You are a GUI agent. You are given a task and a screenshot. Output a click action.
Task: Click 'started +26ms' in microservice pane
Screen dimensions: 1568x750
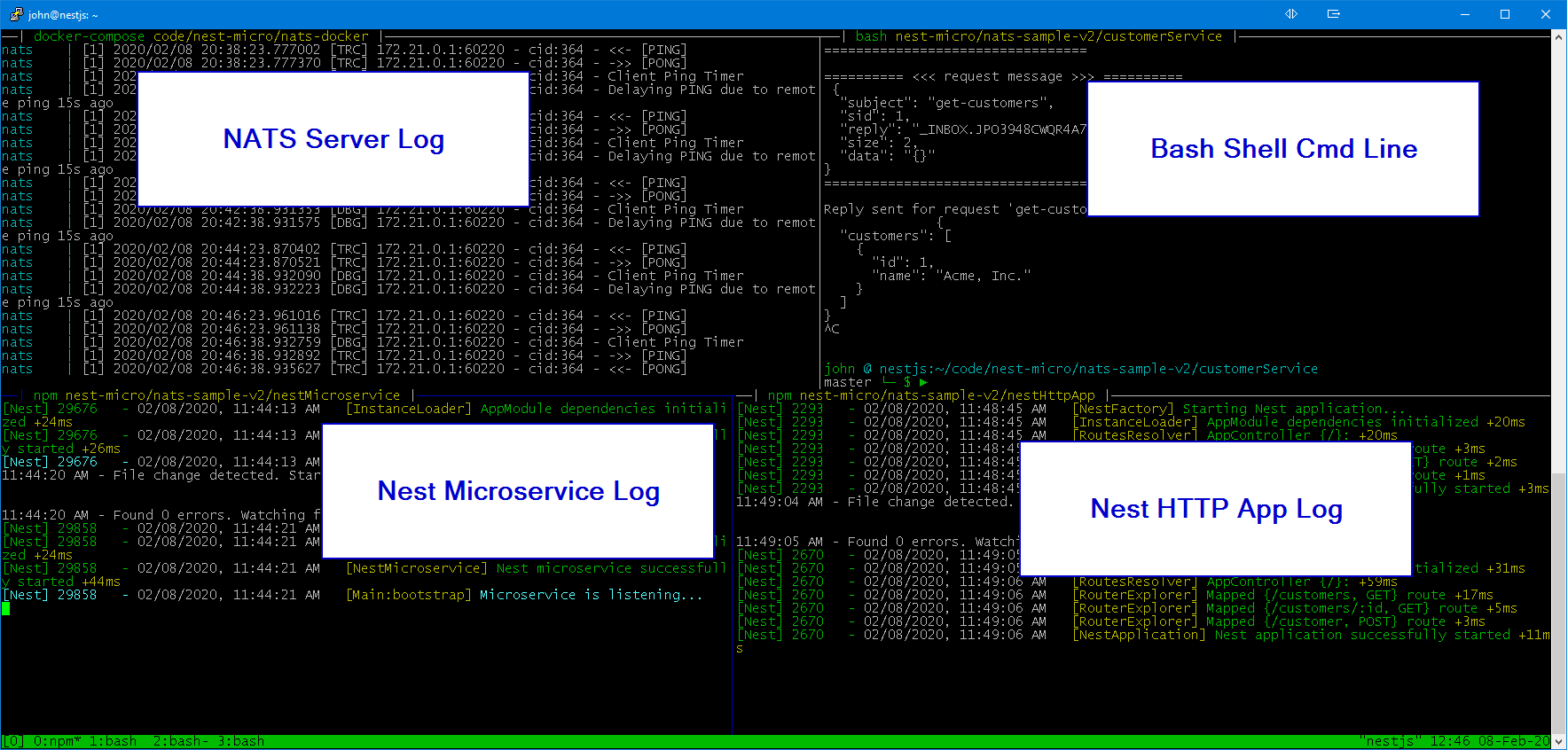(69, 449)
